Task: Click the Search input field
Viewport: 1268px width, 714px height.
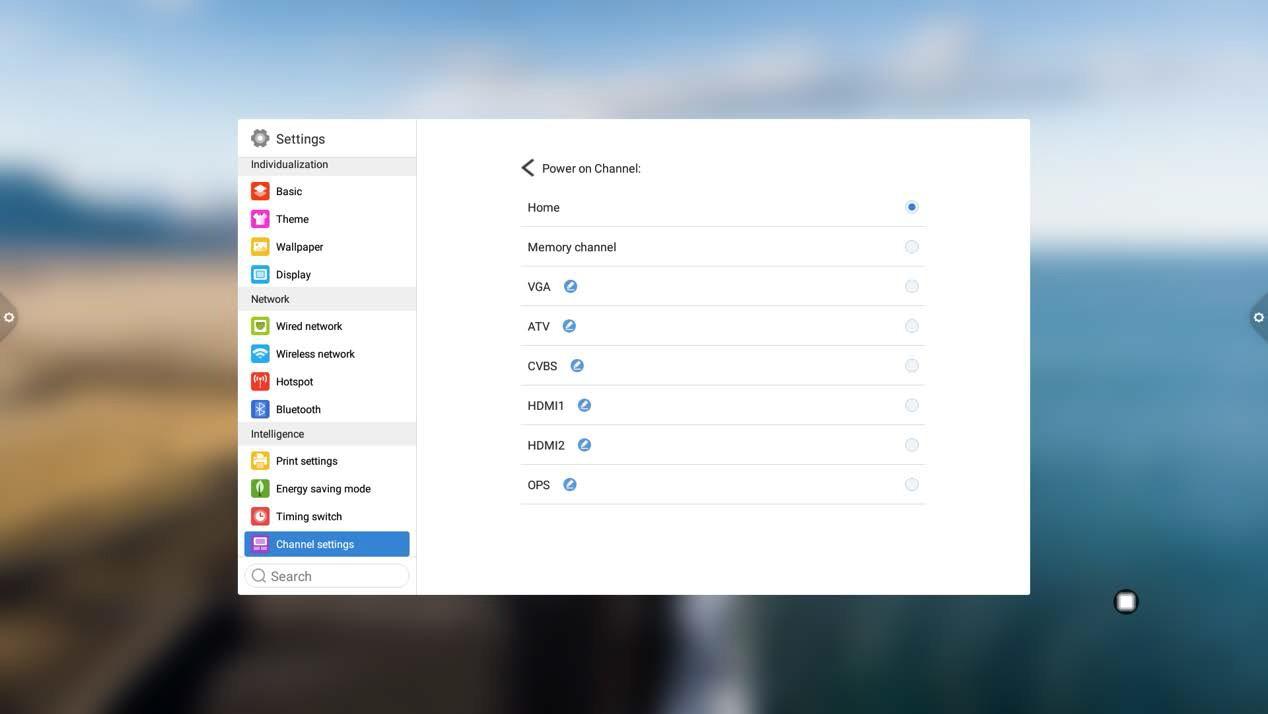Action: pos(333,576)
